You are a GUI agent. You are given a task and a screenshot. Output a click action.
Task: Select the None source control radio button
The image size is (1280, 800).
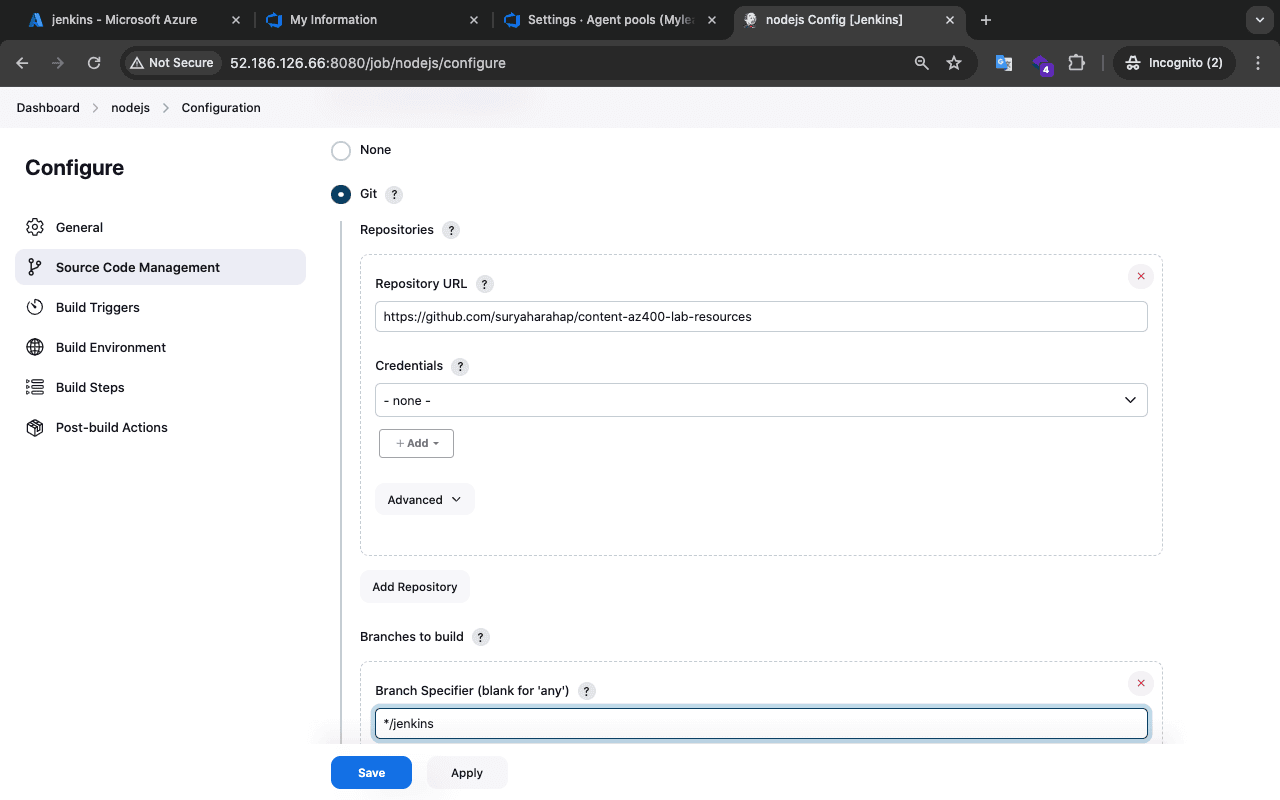pyautogui.click(x=341, y=150)
